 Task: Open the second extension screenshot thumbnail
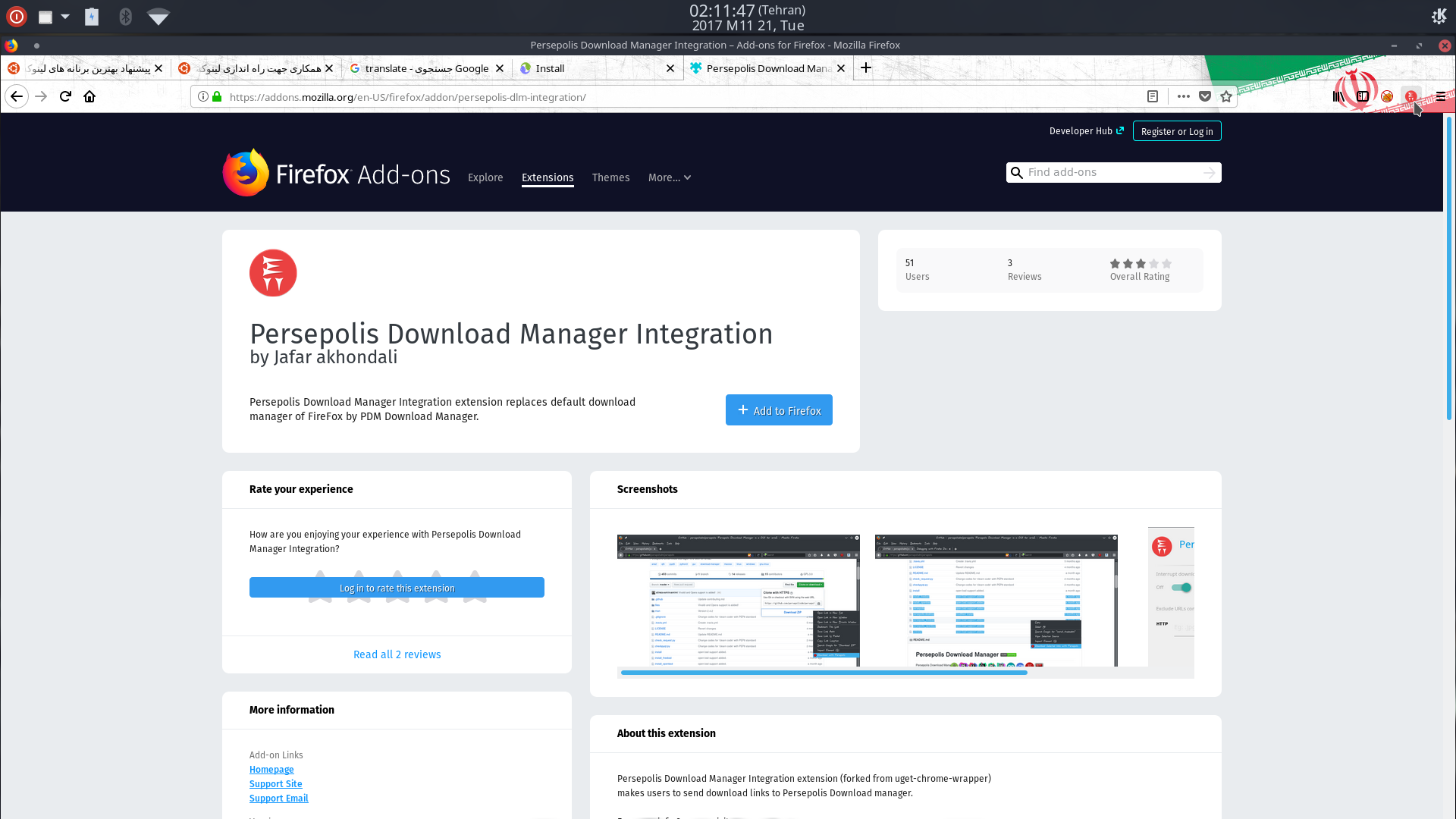(996, 601)
